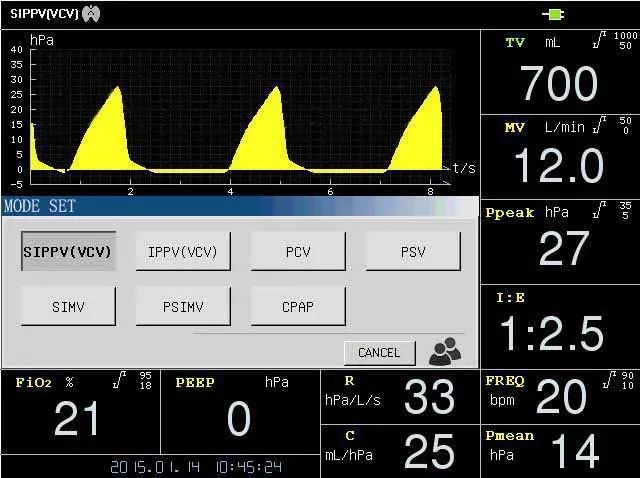This screenshot has width=640, height=478.
Task: Click the alarm limit icon in the Ppeak tile
Action: tap(598, 211)
